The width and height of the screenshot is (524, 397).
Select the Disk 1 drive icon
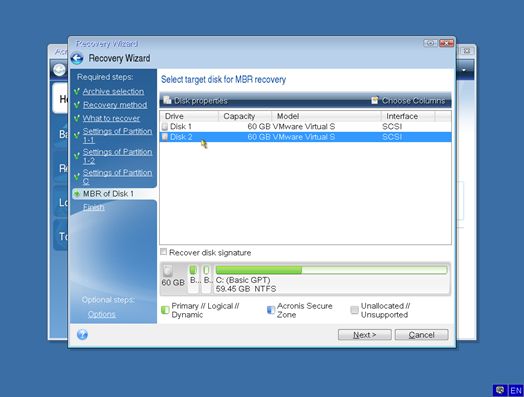click(165, 127)
